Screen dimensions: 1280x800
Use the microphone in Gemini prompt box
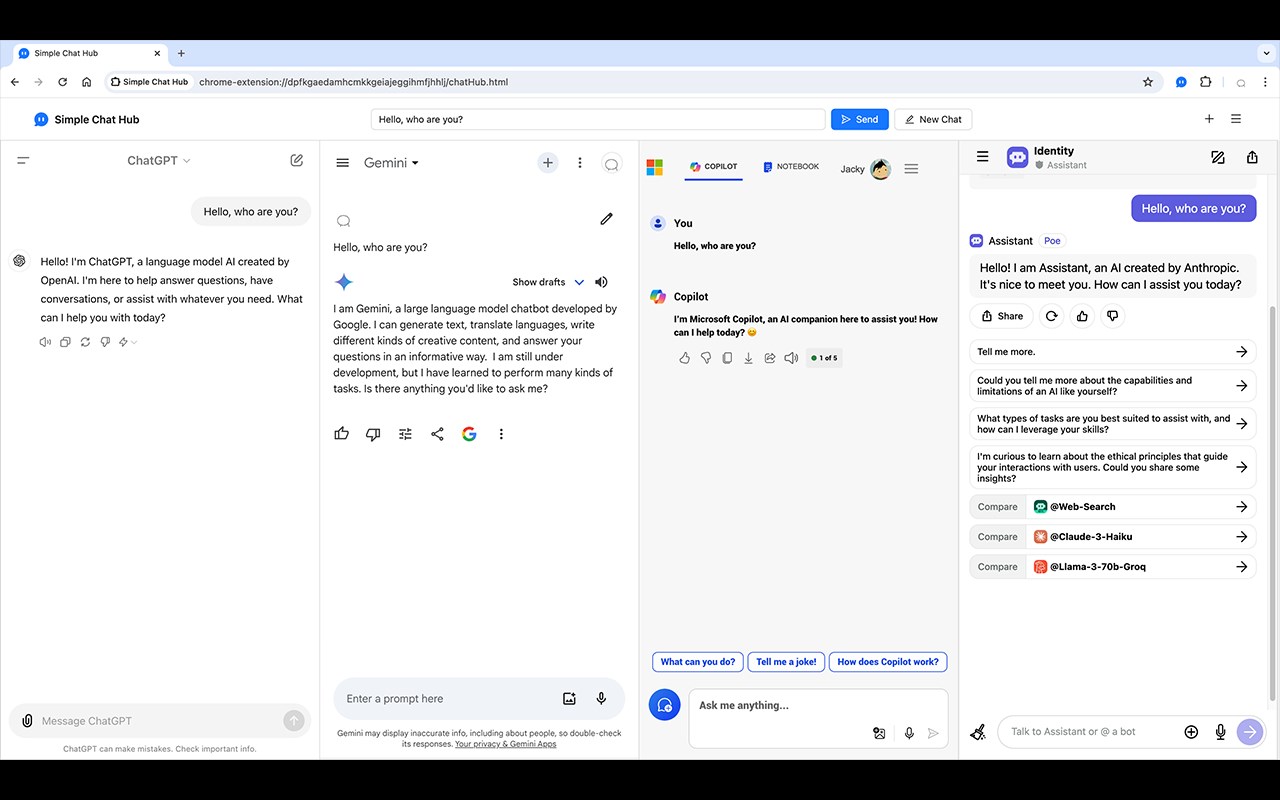[x=601, y=699]
